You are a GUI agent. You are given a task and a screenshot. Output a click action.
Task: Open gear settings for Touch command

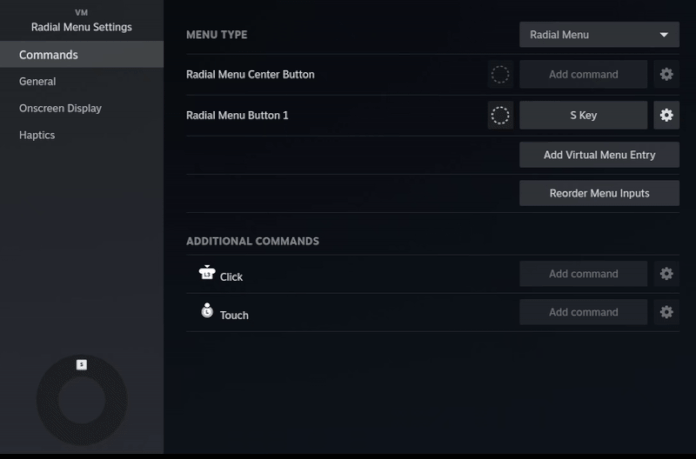(666, 312)
